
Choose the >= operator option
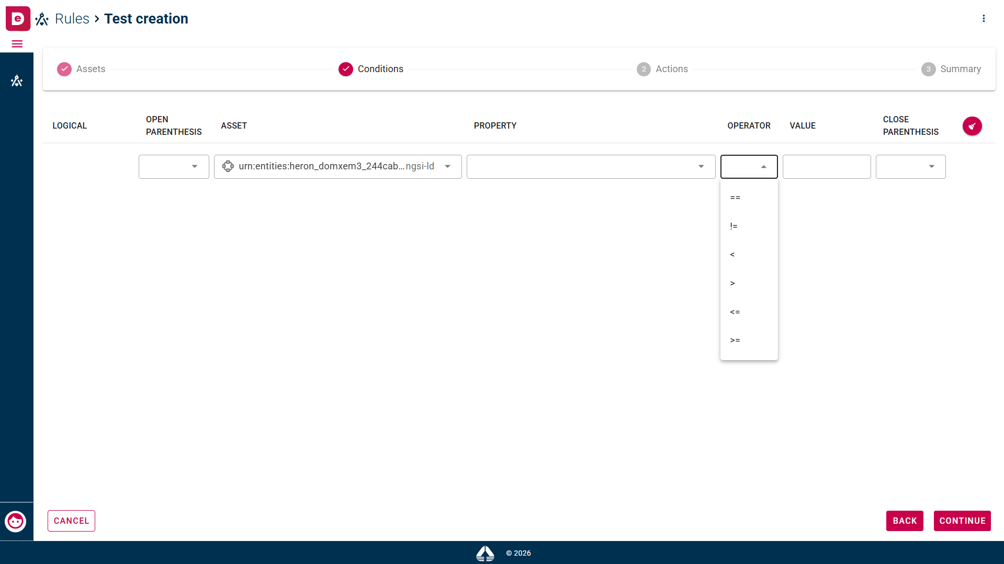pos(749,340)
